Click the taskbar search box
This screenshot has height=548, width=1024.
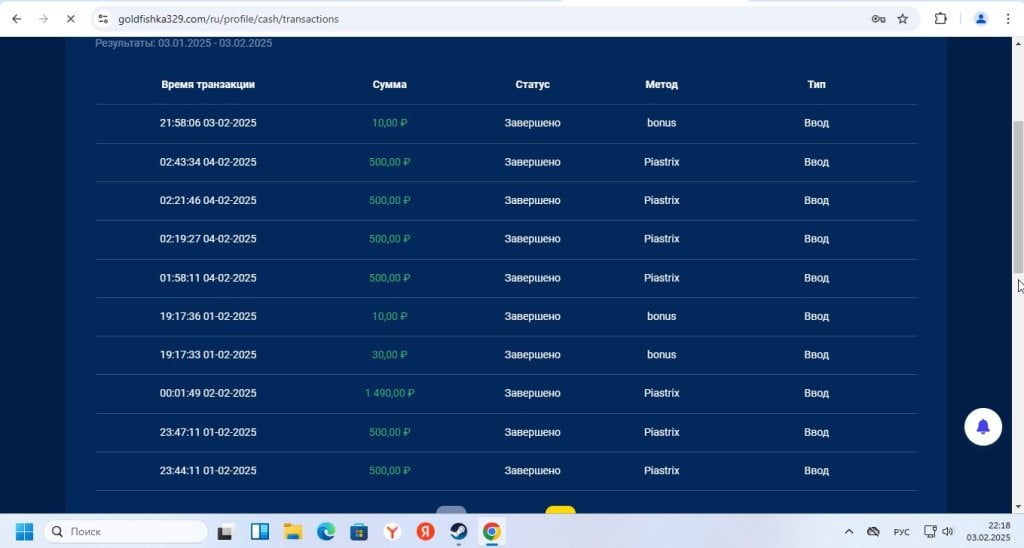(x=125, y=532)
